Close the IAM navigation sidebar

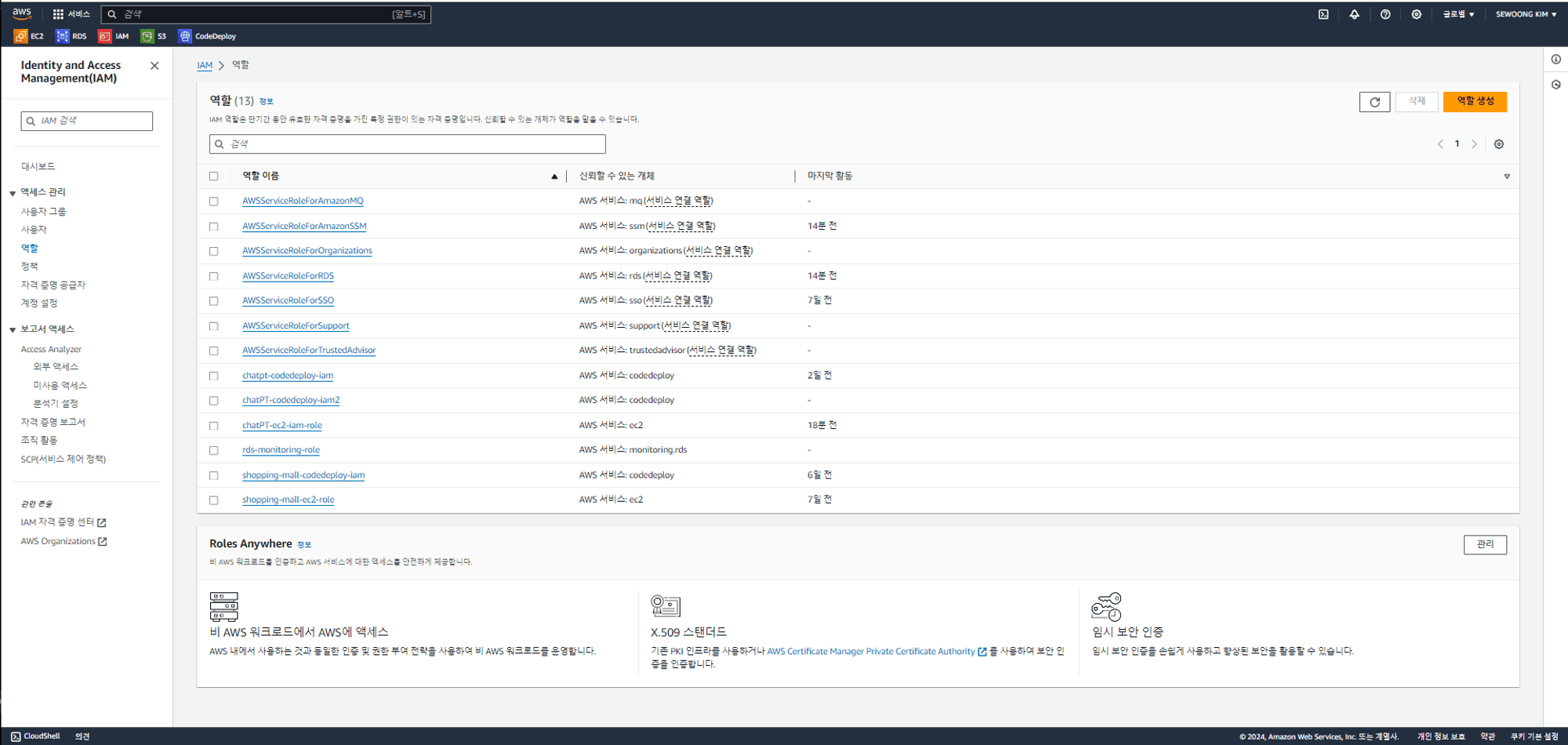click(x=154, y=66)
